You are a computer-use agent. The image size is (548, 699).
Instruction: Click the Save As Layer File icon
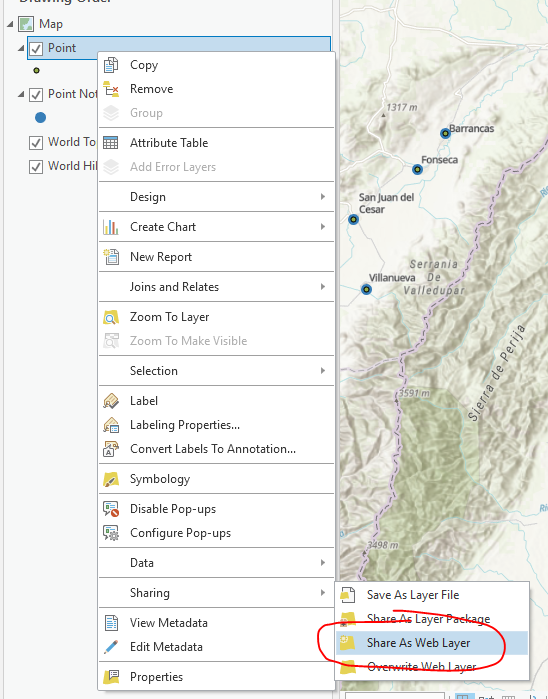[348, 595]
